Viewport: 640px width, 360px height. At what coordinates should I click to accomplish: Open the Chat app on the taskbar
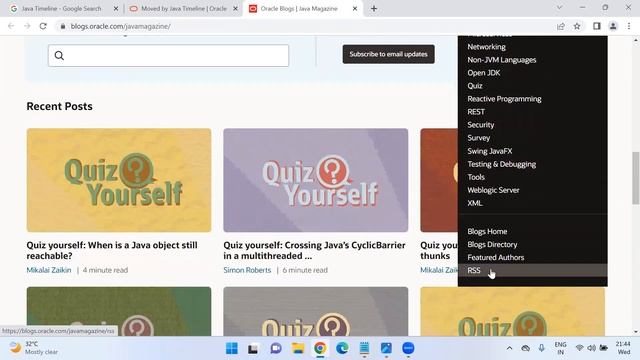pos(276,348)
